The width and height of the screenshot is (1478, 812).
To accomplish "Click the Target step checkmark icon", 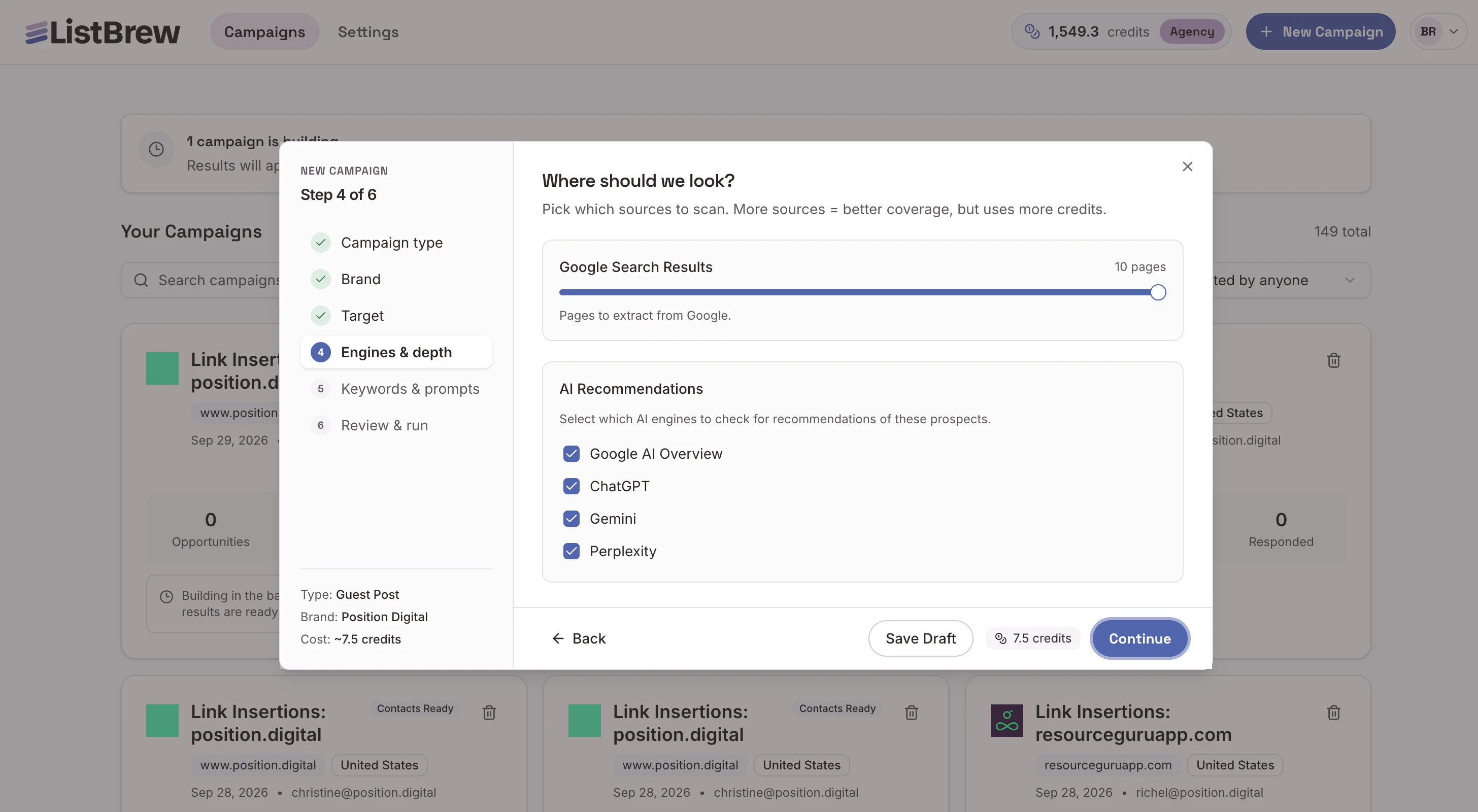I will pyautogui.click(x=321, y=316).
